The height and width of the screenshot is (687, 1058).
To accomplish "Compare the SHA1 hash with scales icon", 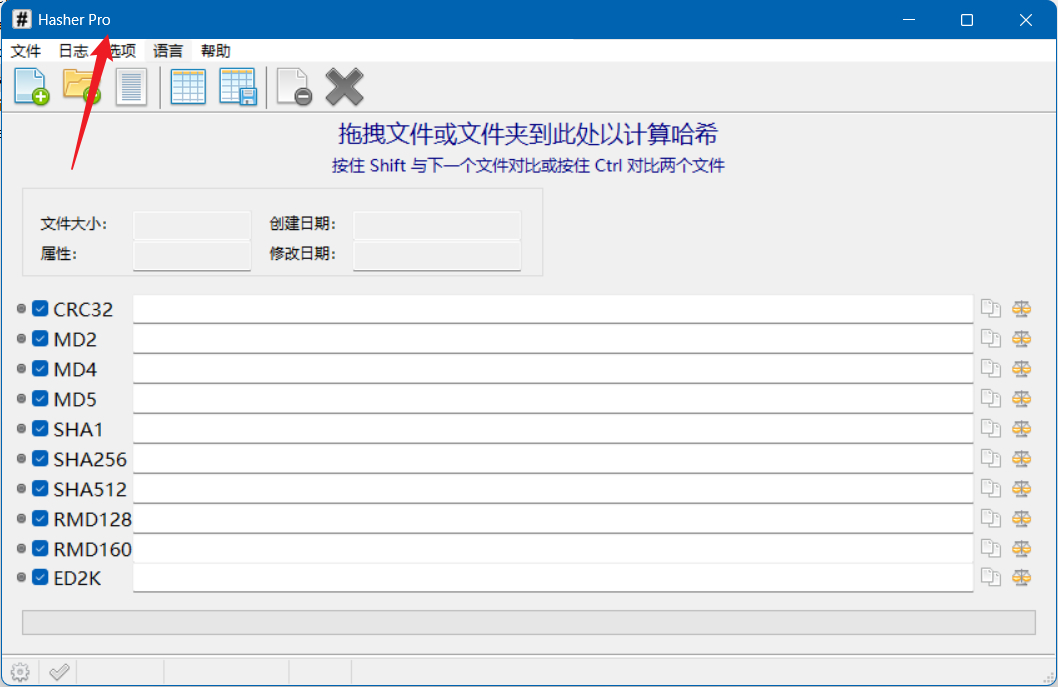I will click(1022, 429).
